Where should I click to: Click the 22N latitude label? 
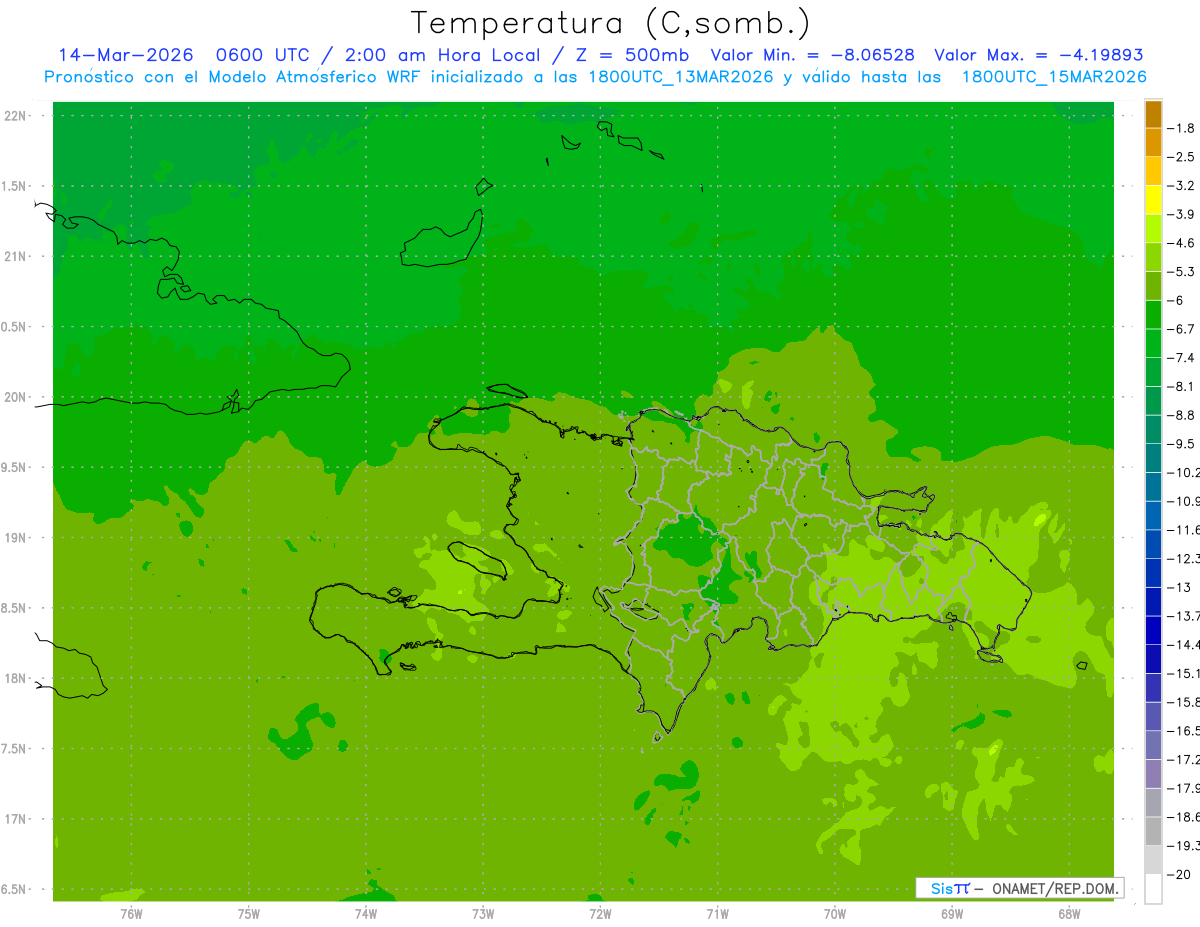(14, 116)
